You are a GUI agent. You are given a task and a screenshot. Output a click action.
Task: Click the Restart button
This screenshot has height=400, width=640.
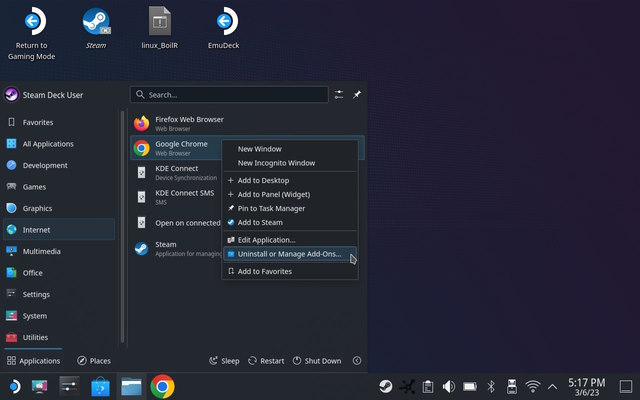pos(266,361)
